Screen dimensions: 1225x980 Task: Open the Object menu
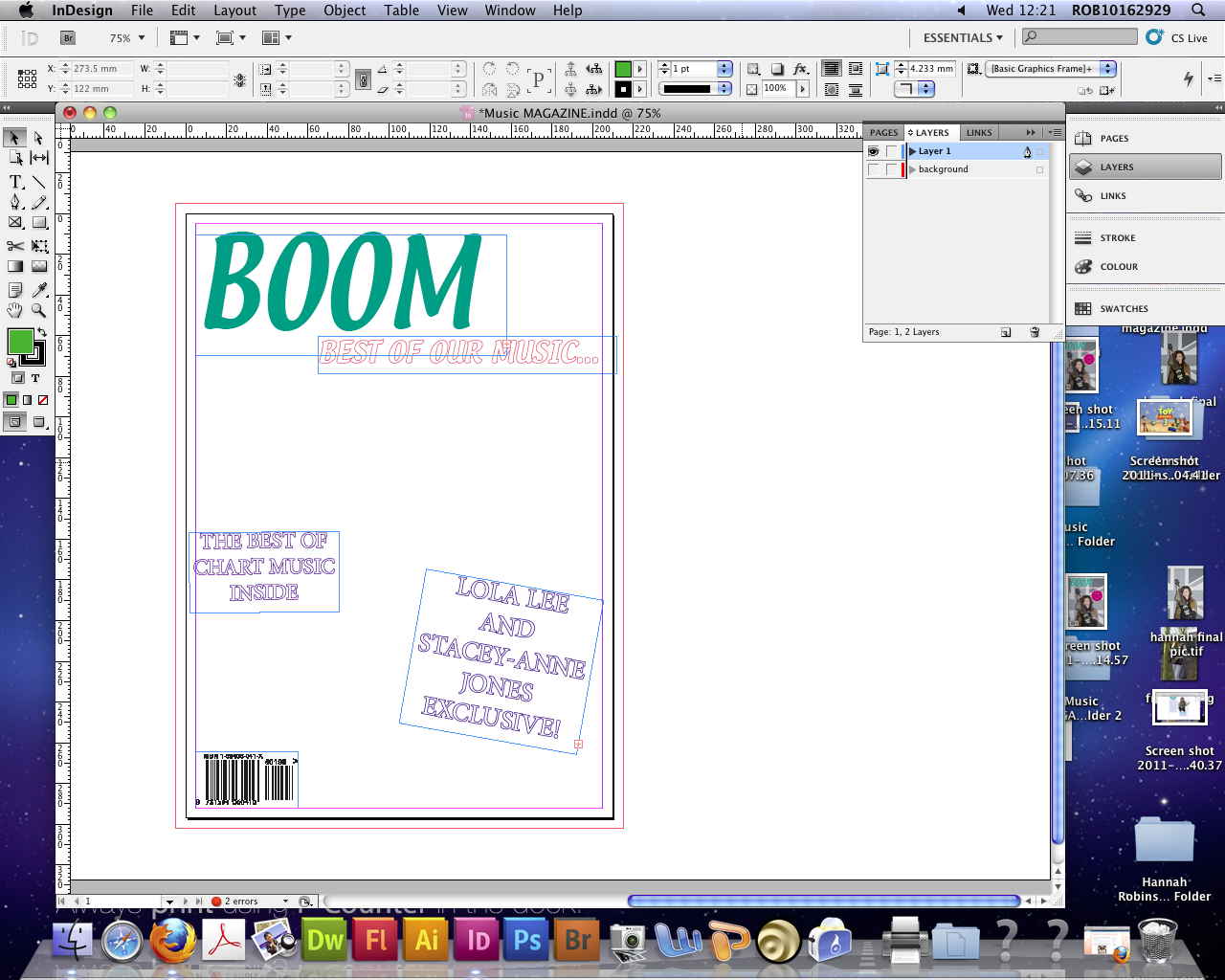click(x=344, y=11)
